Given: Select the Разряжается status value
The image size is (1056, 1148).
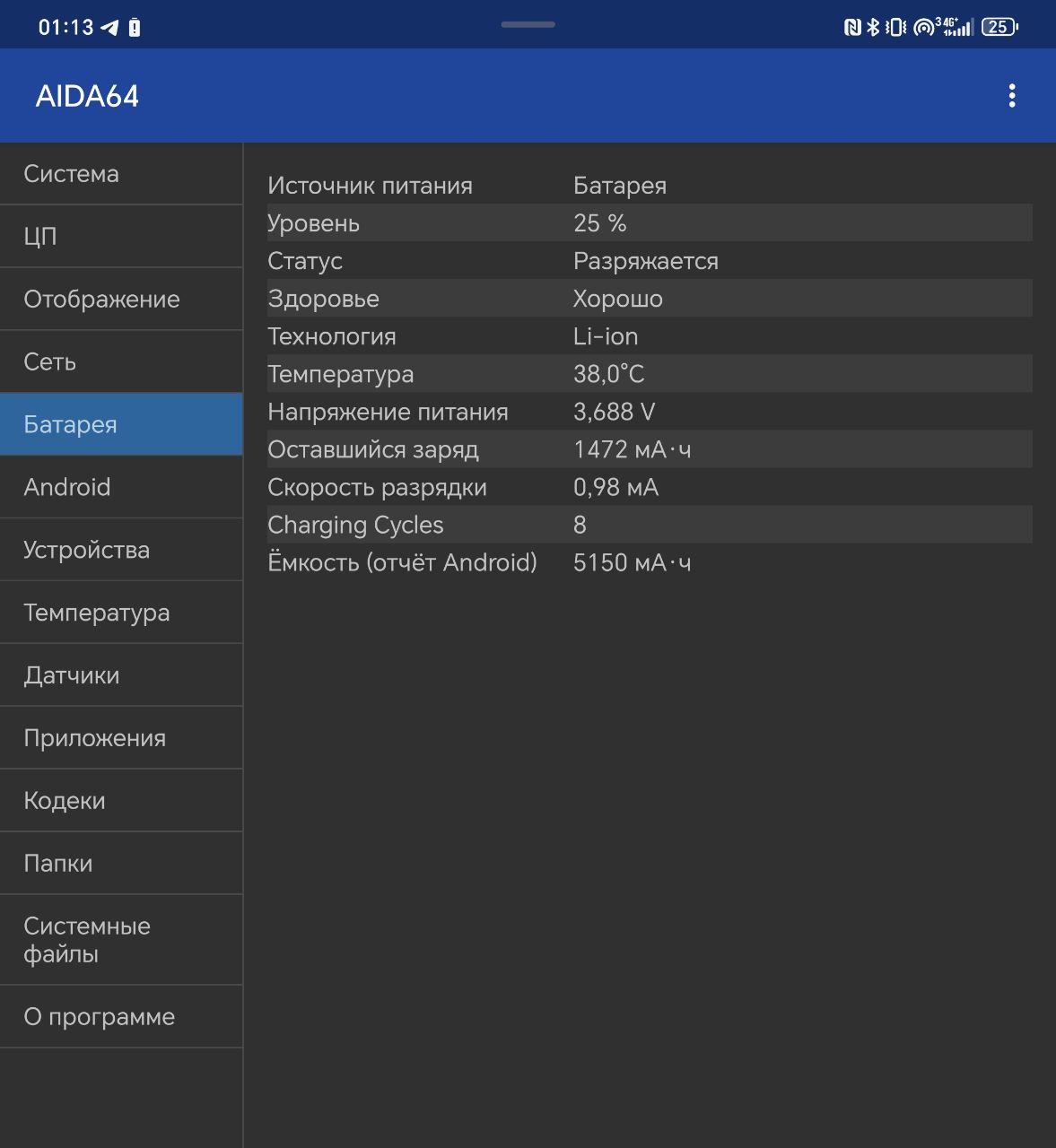Looking at the screenshot, I should [646, 261].
